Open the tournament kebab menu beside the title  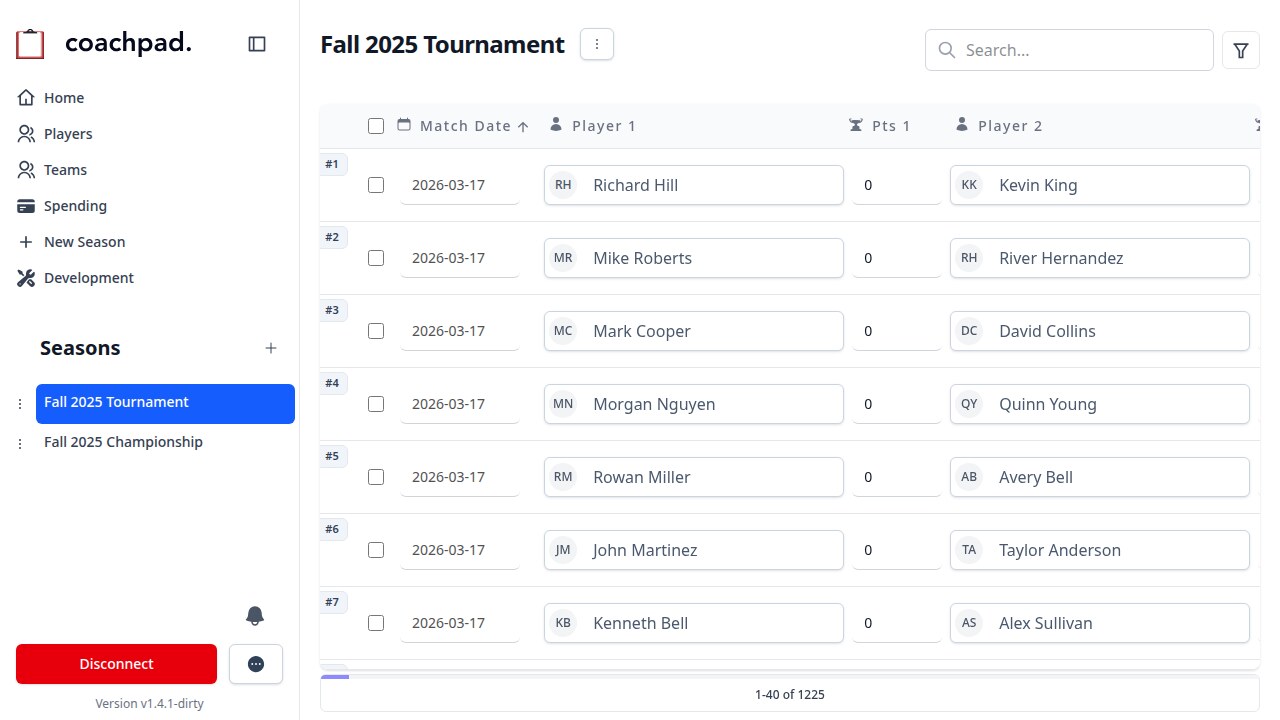[597, 44]
